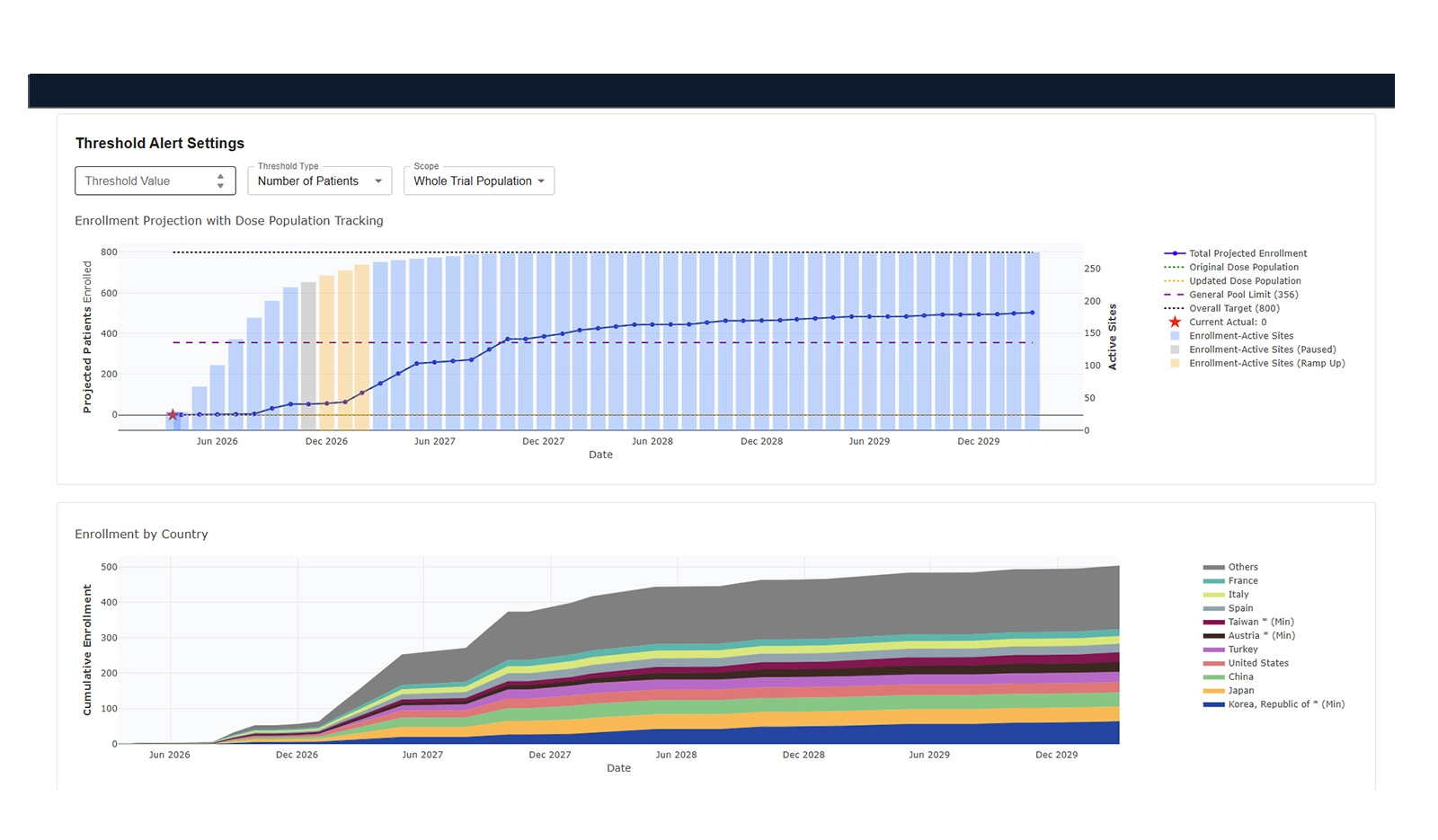Click Enrollment-Active Sites (Ramp Up) legend item

coord(1266,363)
